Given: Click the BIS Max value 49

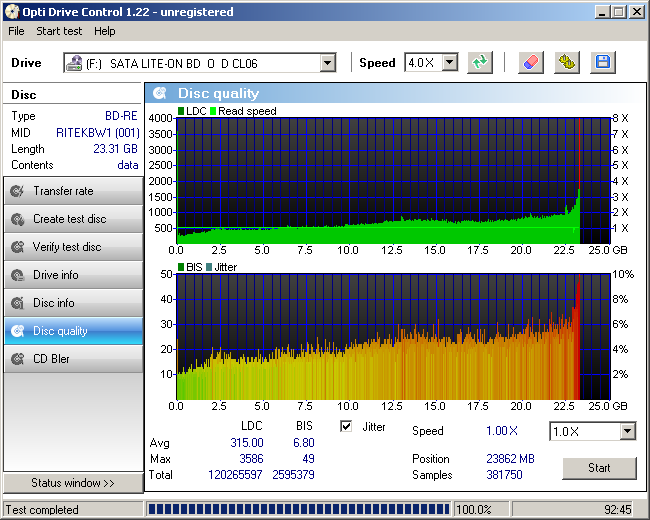Looking at the screenshot, I should tap(308, 459).
